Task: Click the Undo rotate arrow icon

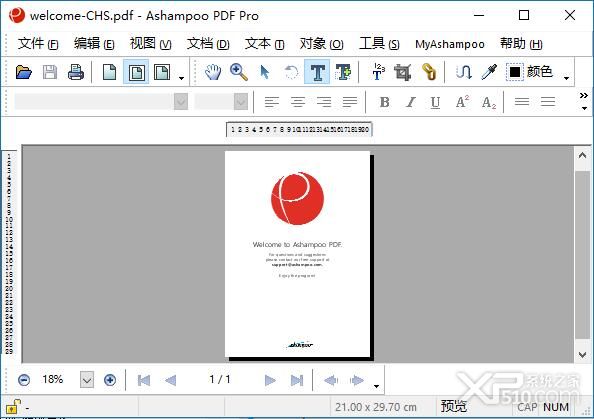Action: click(x=291, y=72)
